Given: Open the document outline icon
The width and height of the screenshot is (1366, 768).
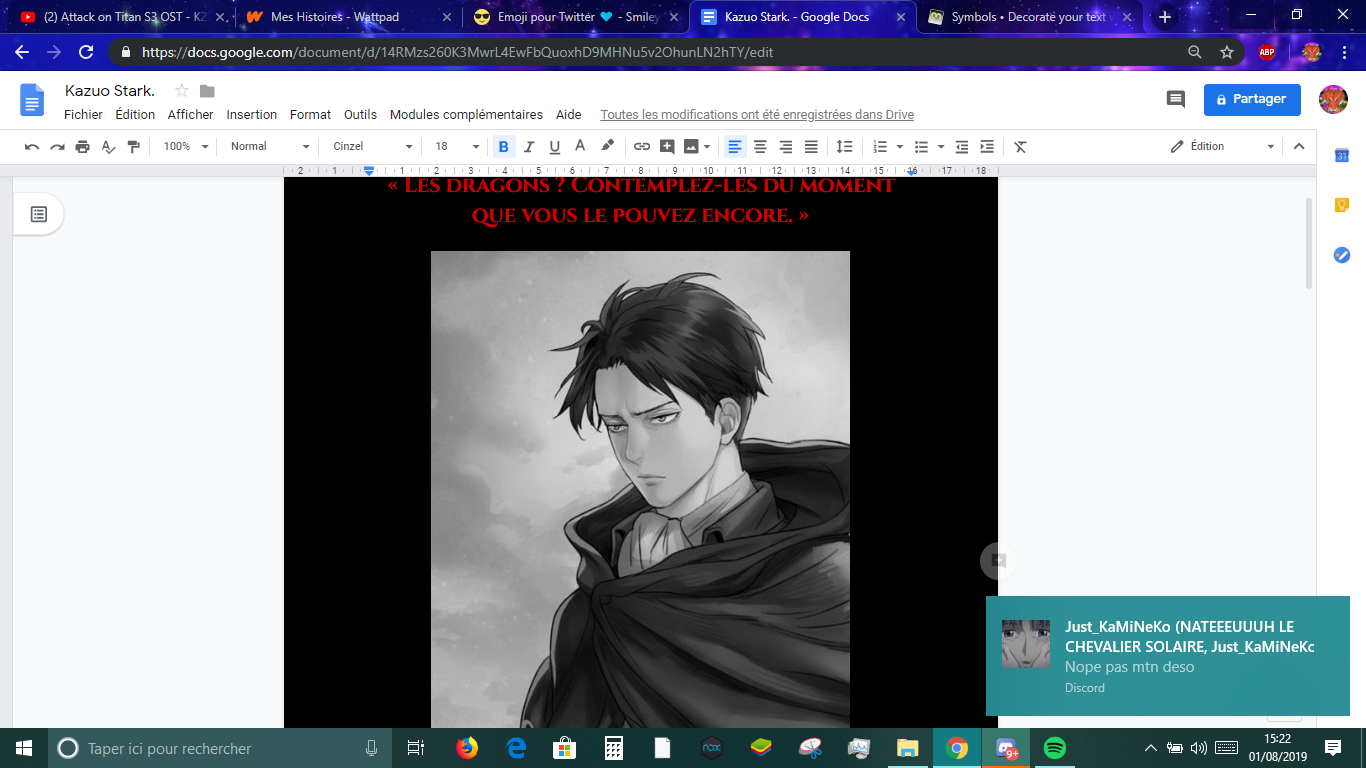Looking at the screenshot, I should pyautogui.click(x=39, y=214).
